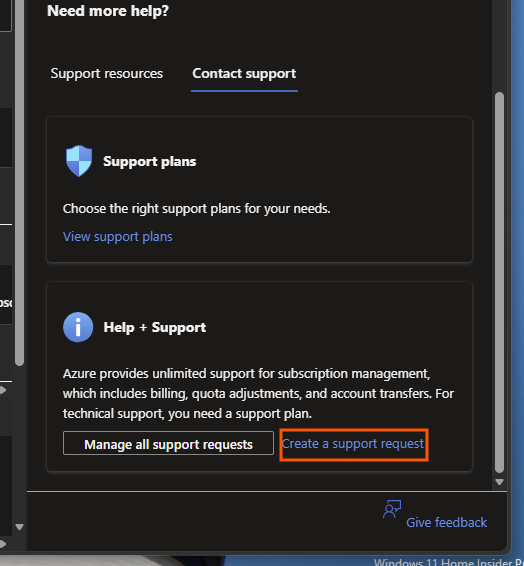Viewport: 524px width, 566px height.
Task: Click the Give feedback person icon
Action: point(392,509)
